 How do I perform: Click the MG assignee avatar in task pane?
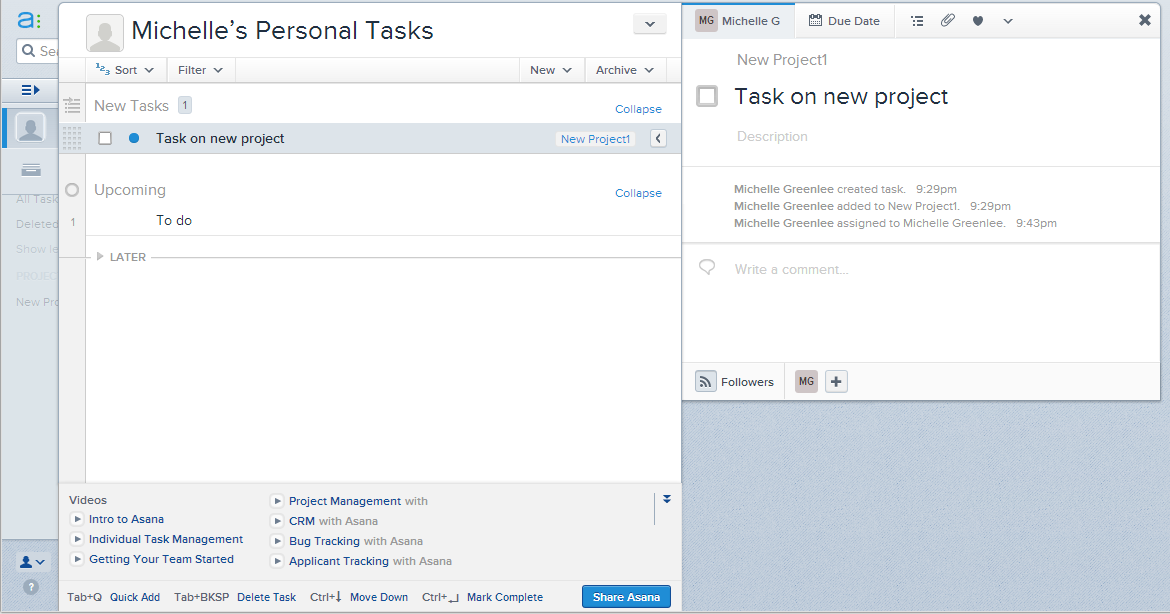[706, 20]
